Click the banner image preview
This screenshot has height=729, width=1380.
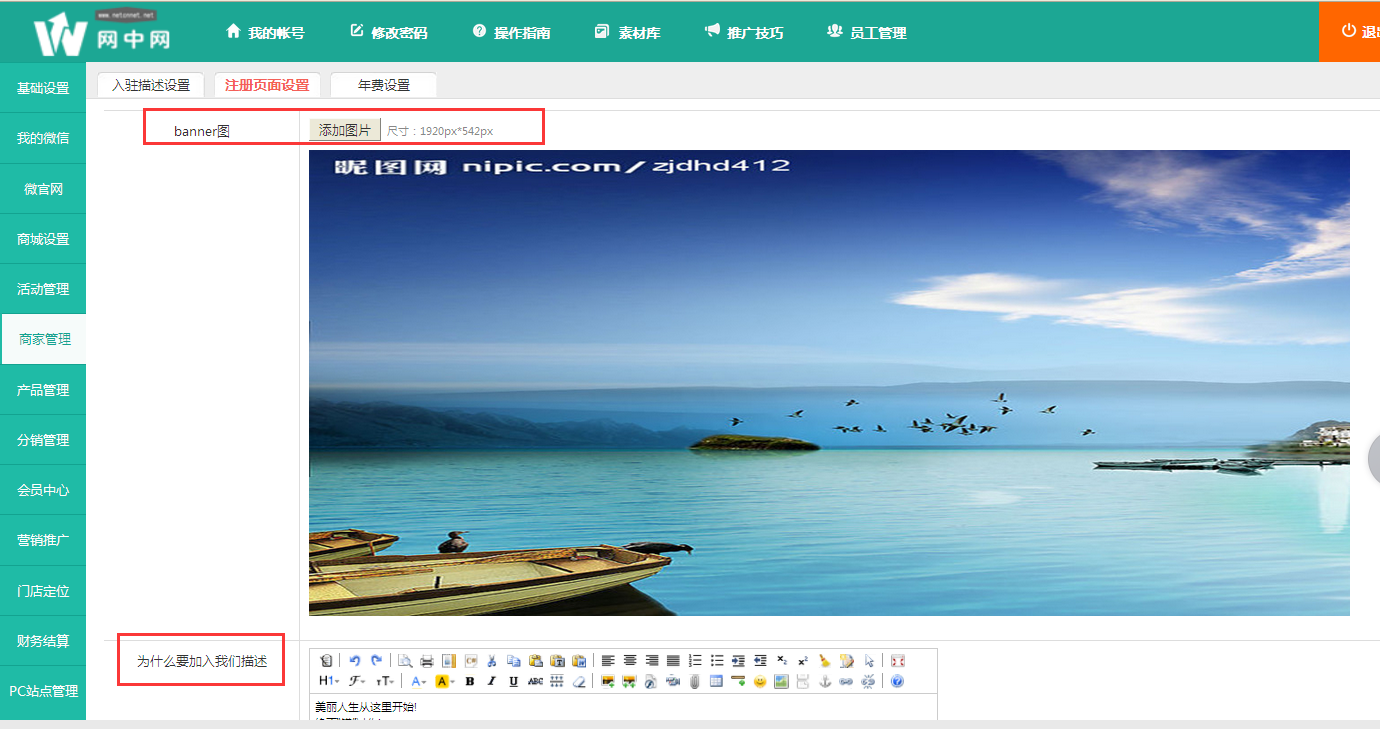[x=829, y=383]
